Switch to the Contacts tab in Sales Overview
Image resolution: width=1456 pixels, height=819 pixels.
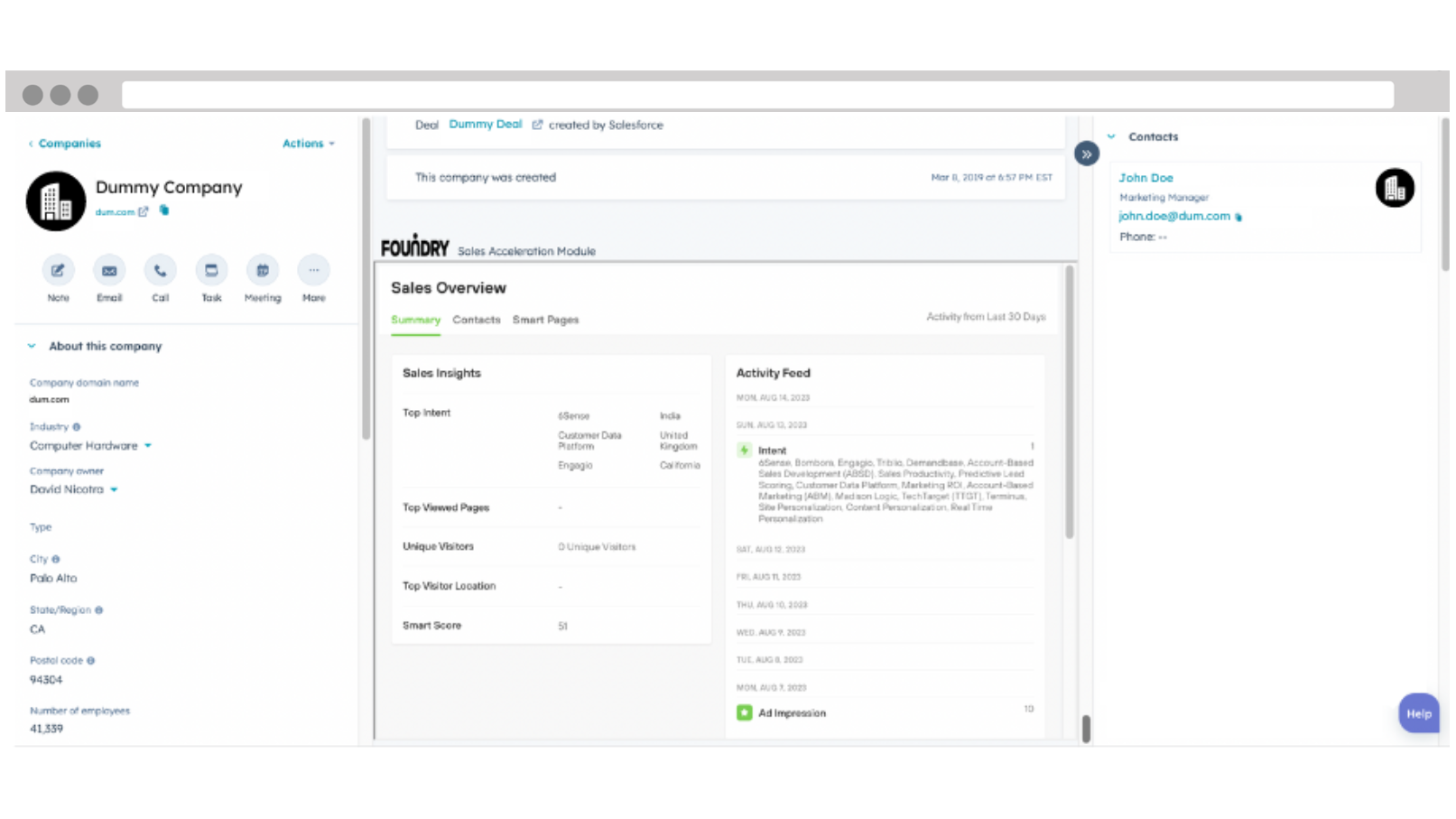point(477,319)
